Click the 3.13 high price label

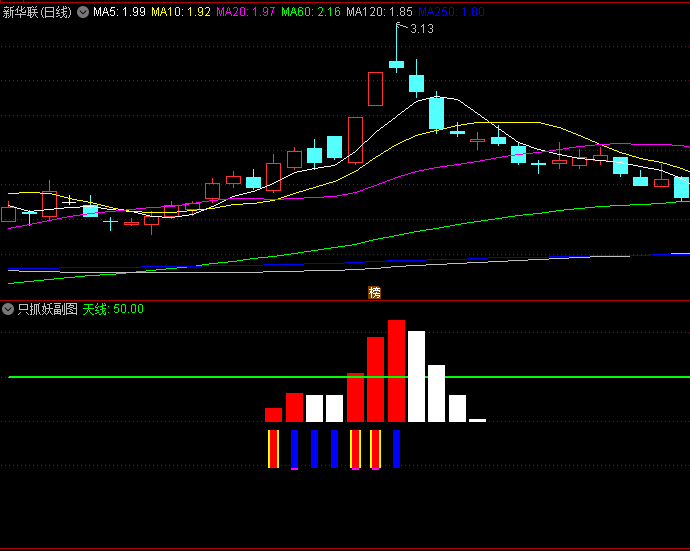click(x=422, y=29)
